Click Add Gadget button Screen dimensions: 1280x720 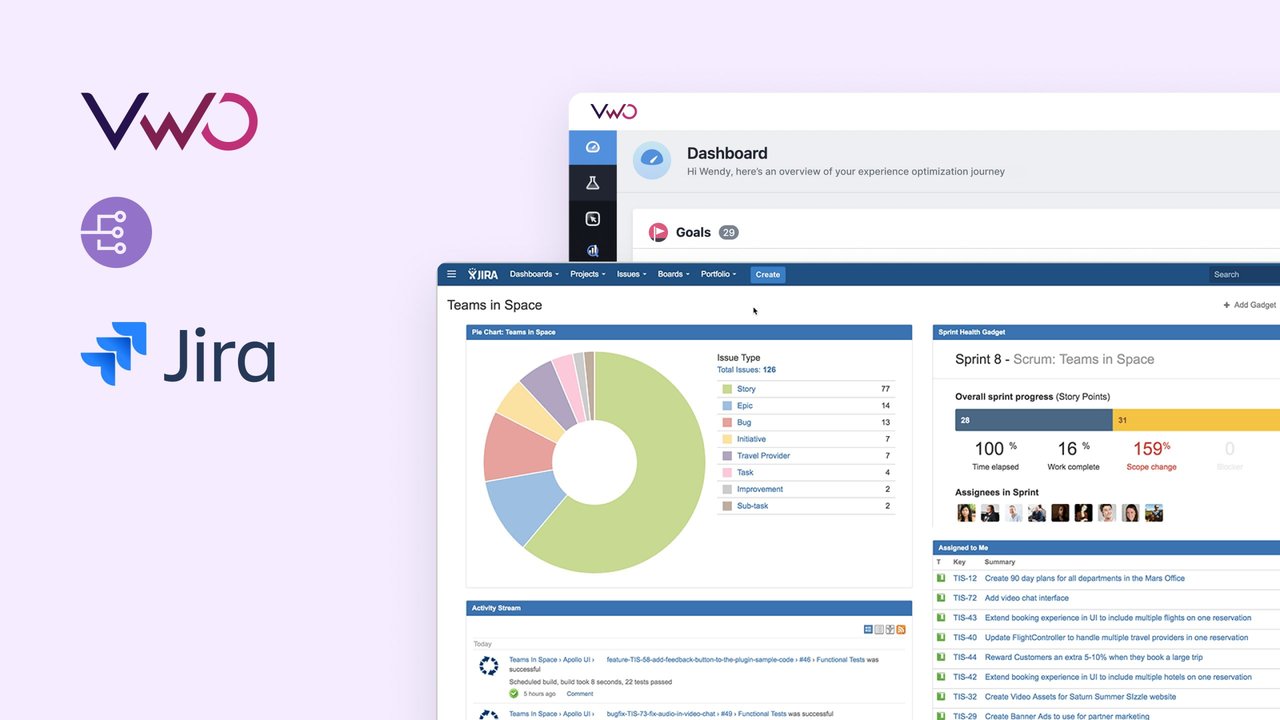[1249, 305]
